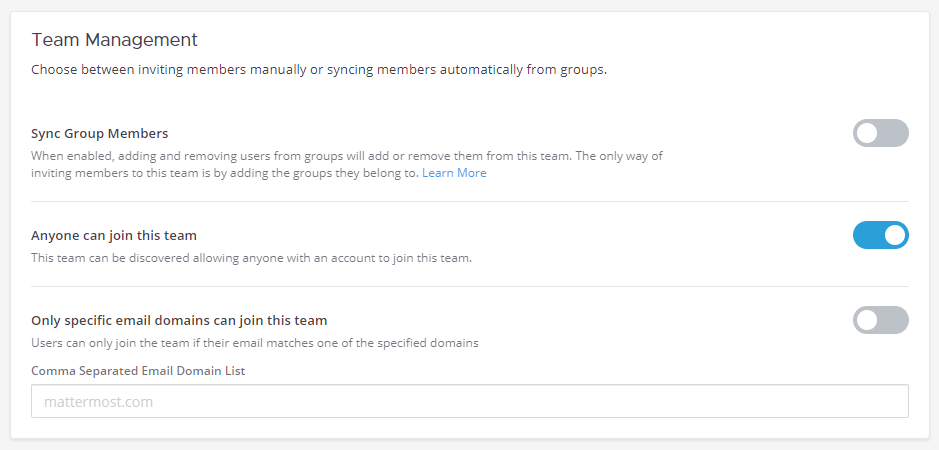Click 'Users can only join the team' description
The image size is (939, 450).
pos(255,343)
